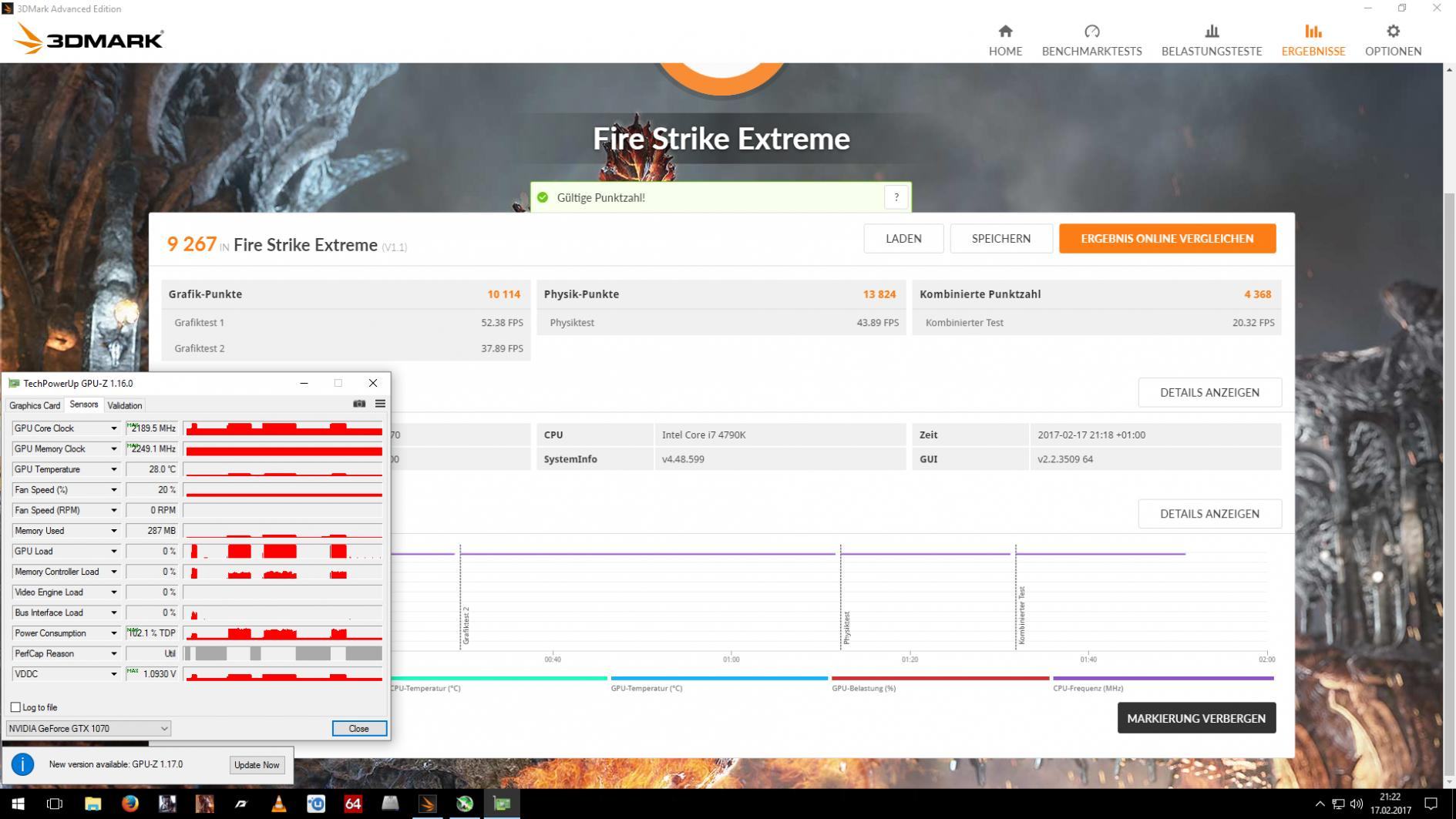Expand the VDDC sensor dropdown
1456x819 pixels.
[x=113, y=674]
